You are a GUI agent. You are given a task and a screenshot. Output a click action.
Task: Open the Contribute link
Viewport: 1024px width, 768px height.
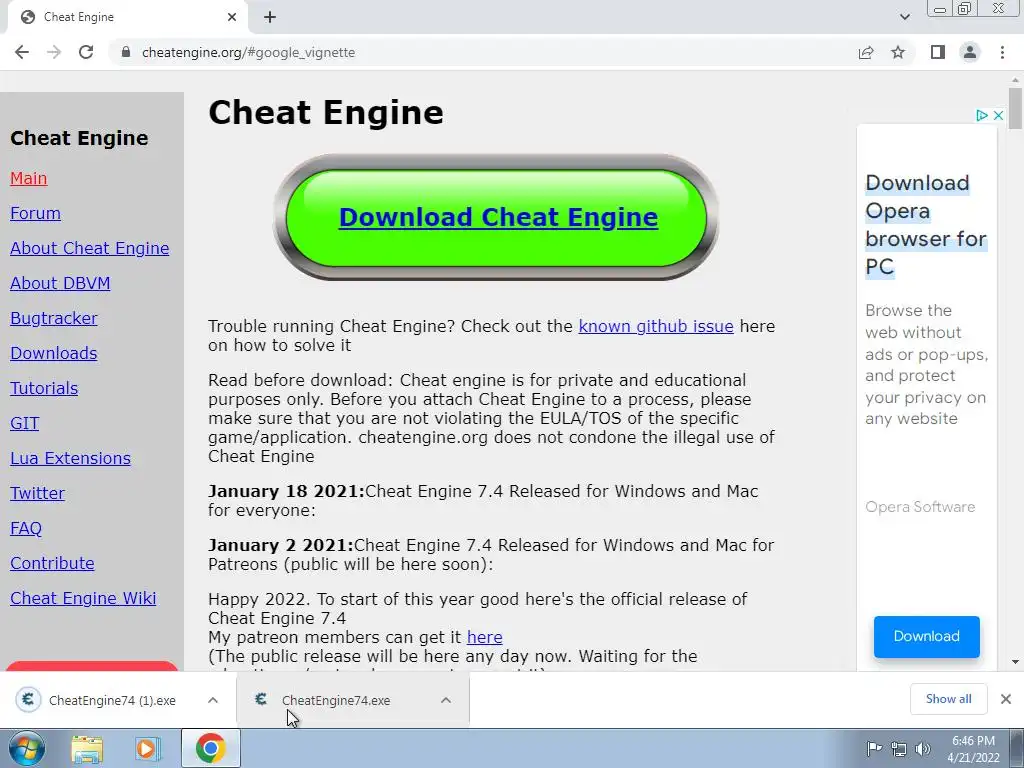52,563
